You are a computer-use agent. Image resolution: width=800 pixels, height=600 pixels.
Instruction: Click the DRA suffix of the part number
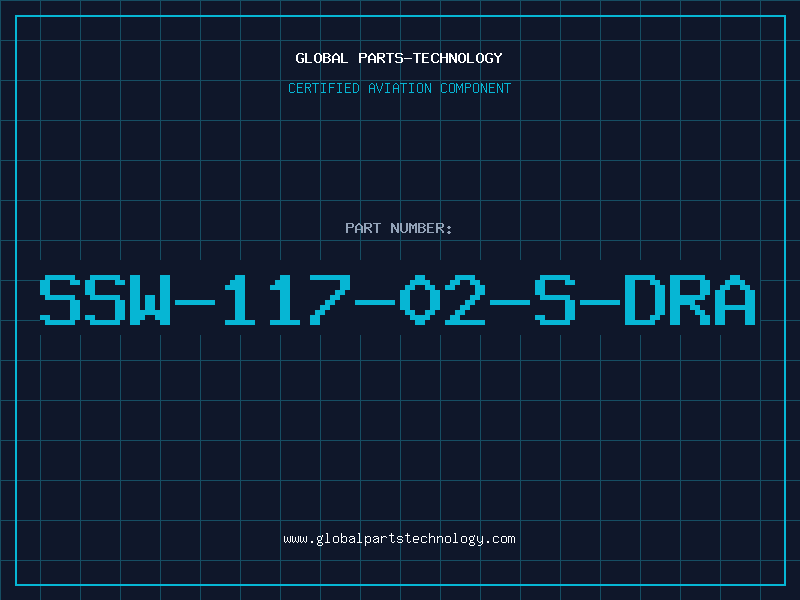click(x=690, y=300)
